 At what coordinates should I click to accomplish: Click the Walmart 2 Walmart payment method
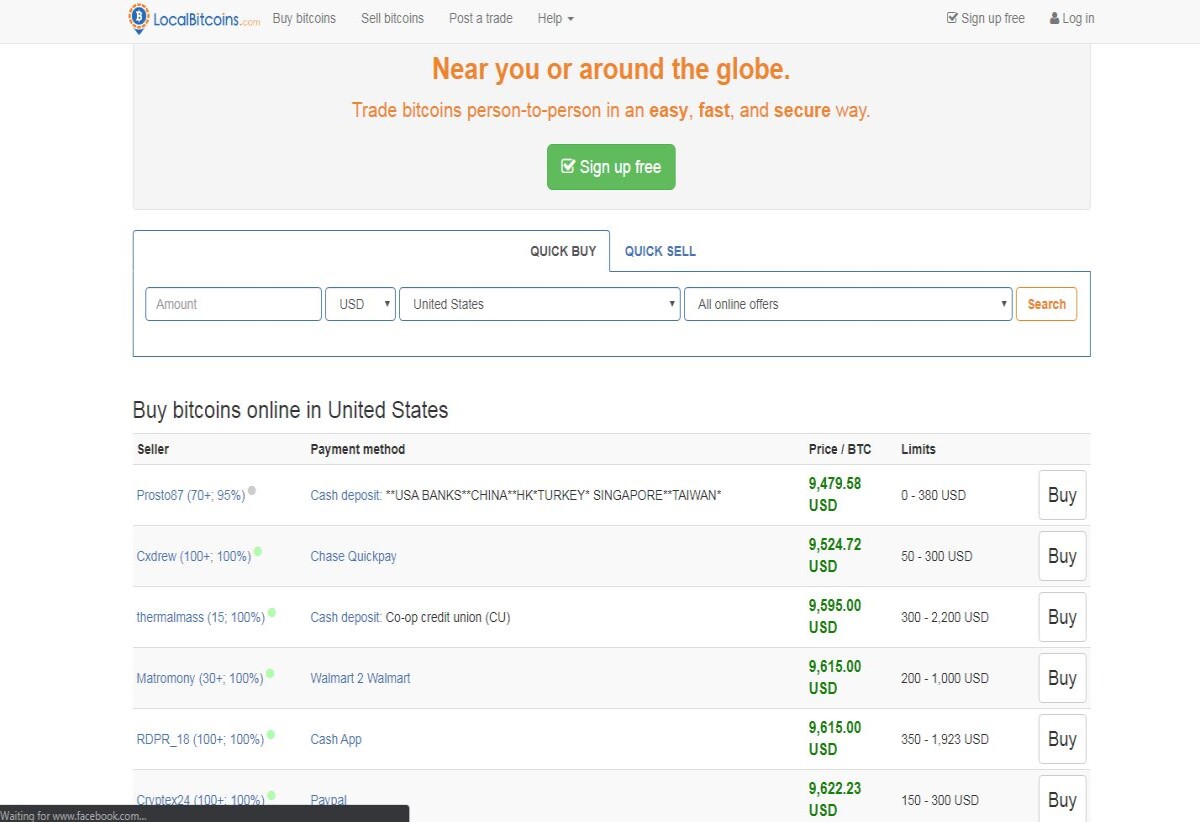coord(360,678)
